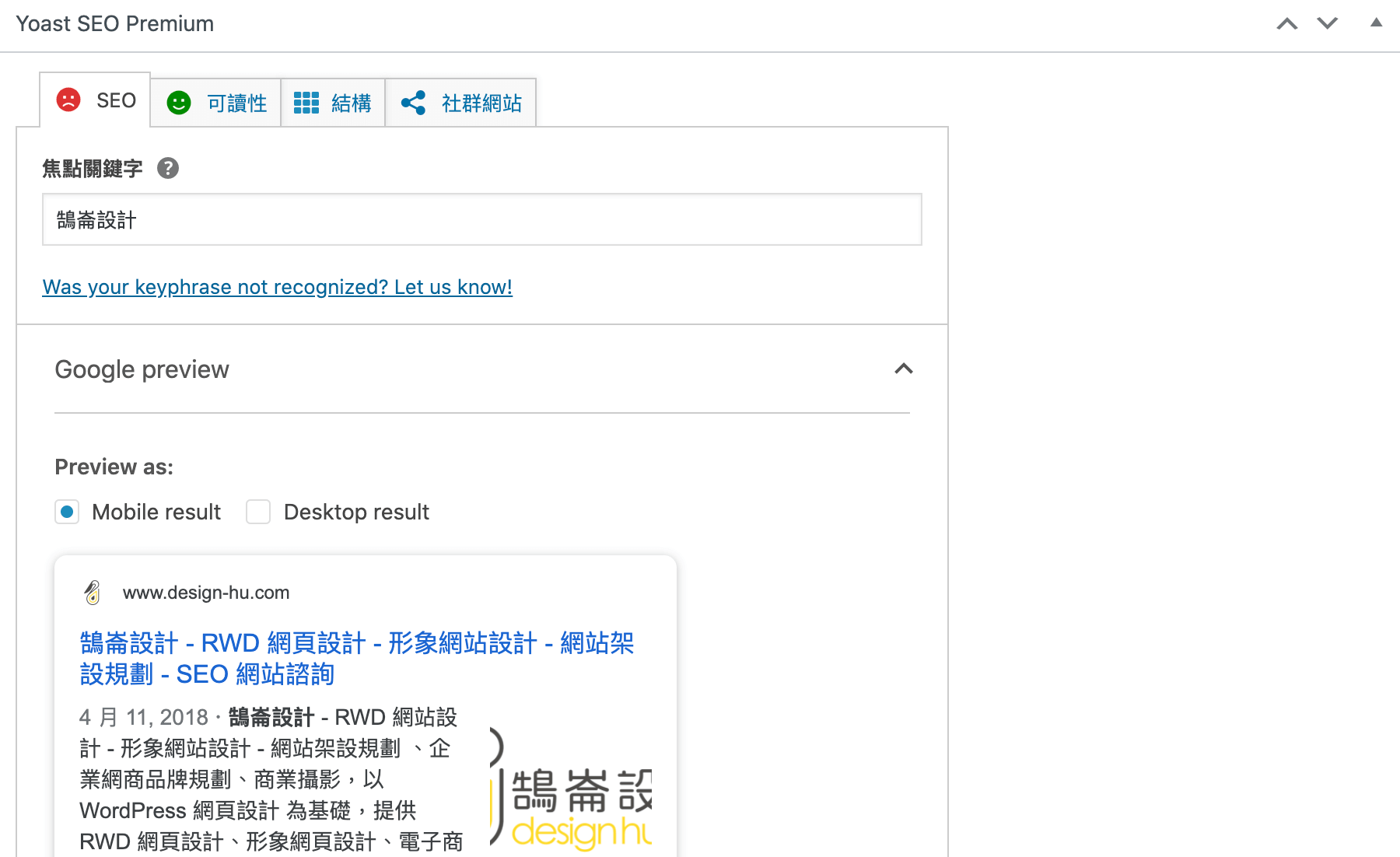This screenshot has width=1400, height=857.
Task: Switch to the 可讀性 tab
Action: [215, 103]
